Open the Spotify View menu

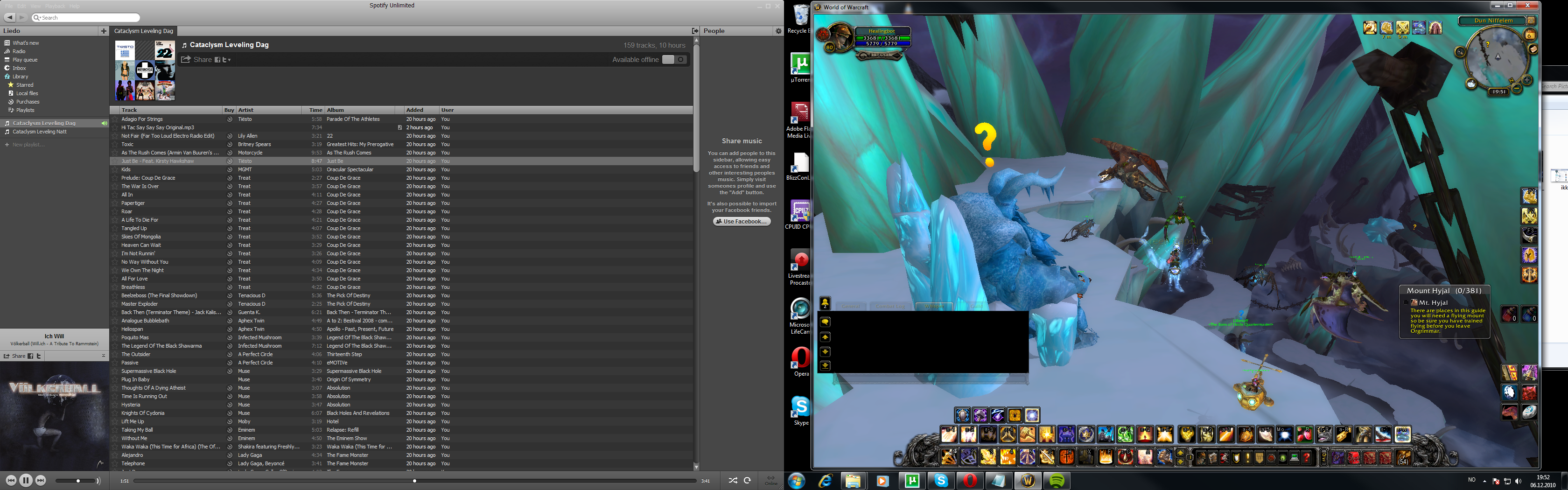pos(36,6)
